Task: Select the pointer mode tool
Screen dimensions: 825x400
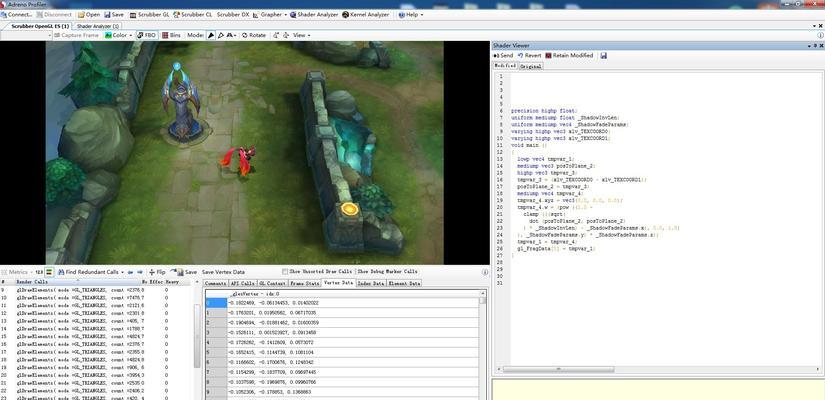Action: tap(211, 35)
